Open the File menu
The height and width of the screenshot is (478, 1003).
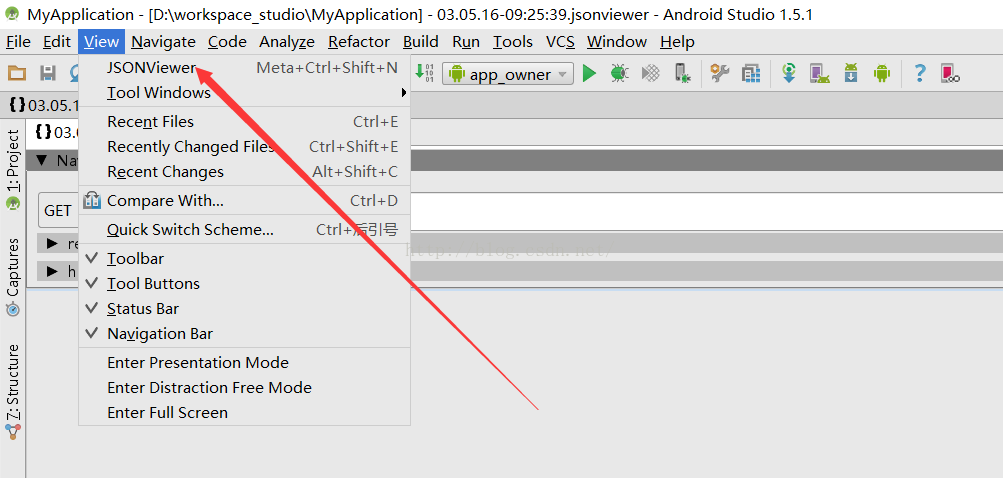click(18, 42)
